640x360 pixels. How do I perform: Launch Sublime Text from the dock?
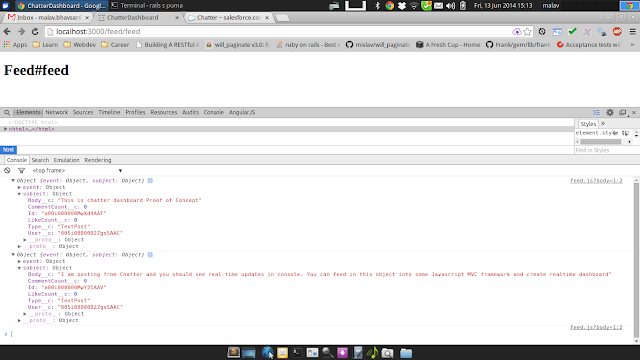[x=233, y=352]
